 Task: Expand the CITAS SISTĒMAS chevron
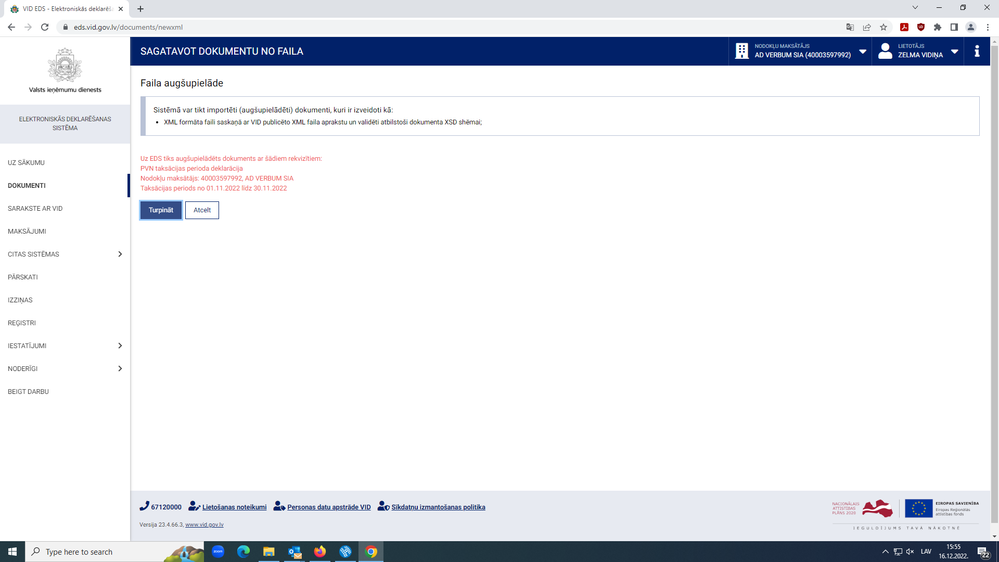[x=120, y=254]
